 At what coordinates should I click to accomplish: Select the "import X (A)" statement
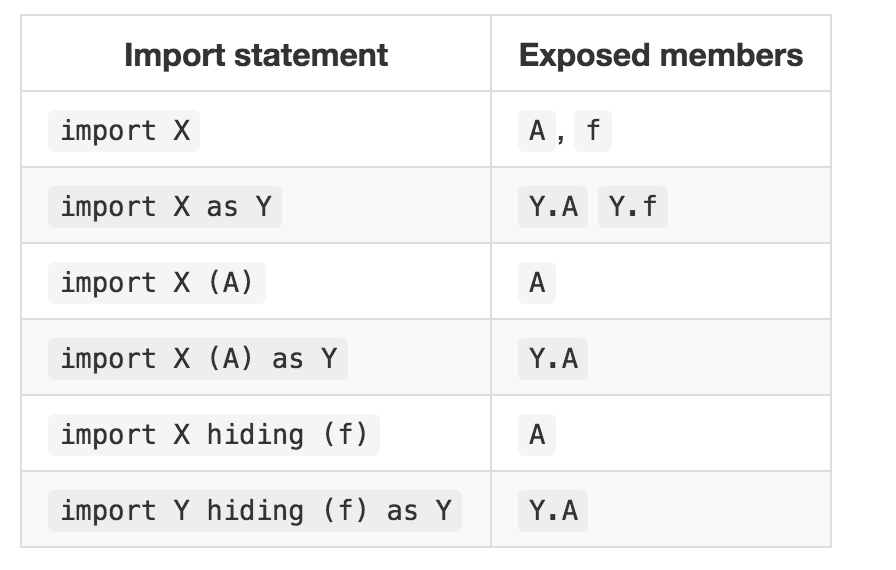157,283
